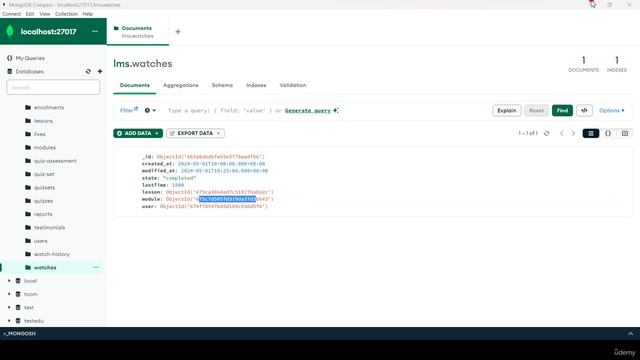Switch to the Schema tab
Viewport: 640px width, 360px height.
point(222,85)
